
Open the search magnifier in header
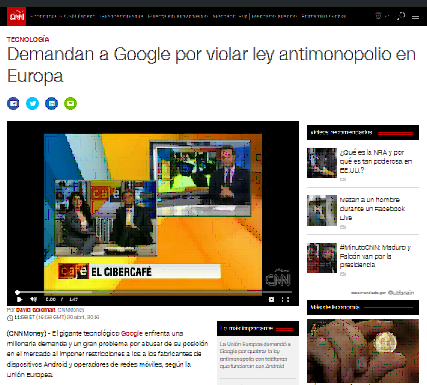pos(401,16)
